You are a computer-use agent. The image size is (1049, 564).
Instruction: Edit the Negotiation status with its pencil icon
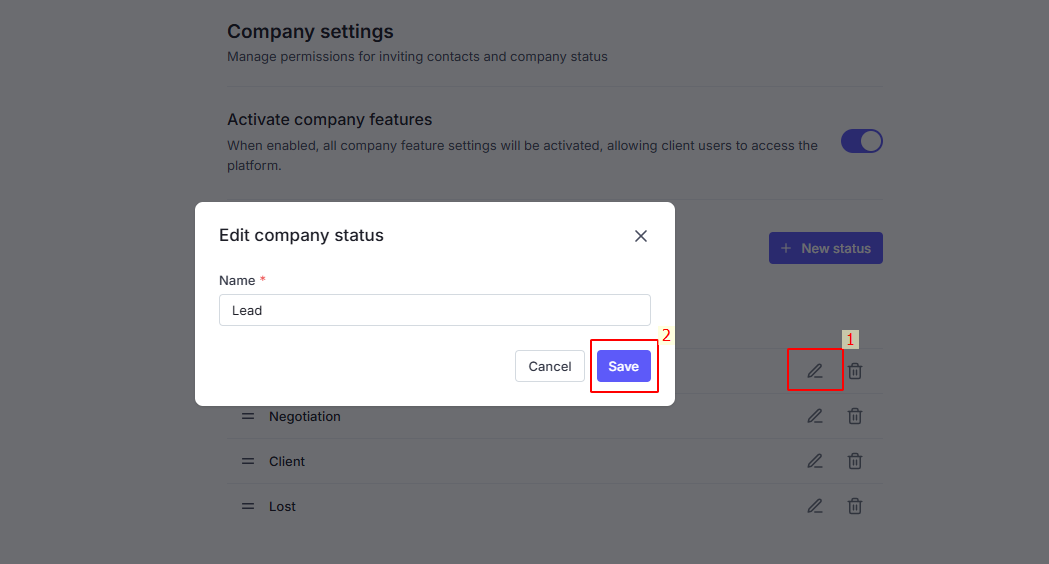815,416
